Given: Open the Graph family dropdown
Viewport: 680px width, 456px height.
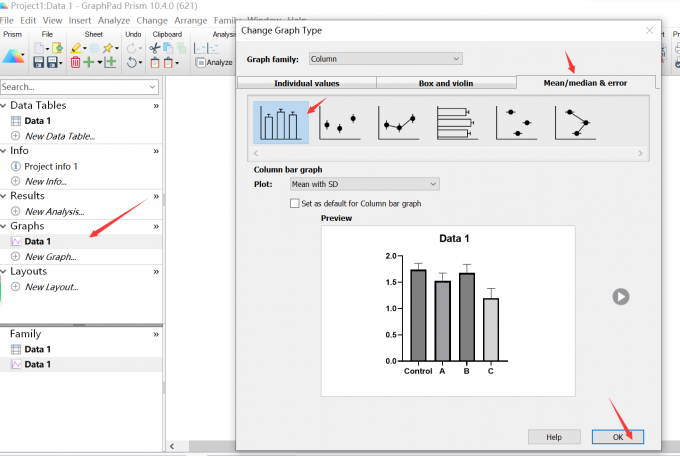Looking at the screenshot, I should pyautogui.click(x=385, y=59).
